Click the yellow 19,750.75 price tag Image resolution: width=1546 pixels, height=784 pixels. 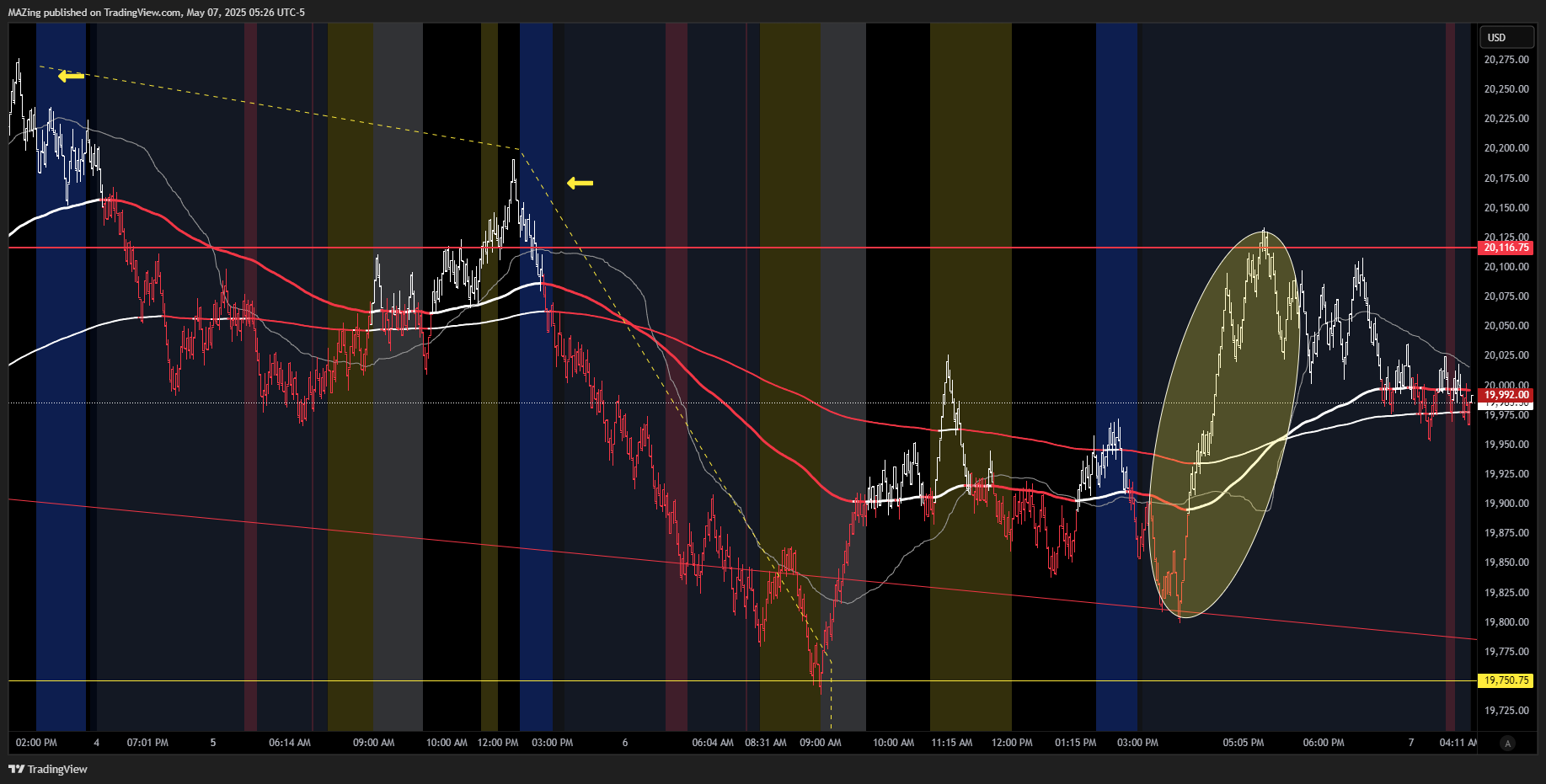click(x=1506, y=680)
